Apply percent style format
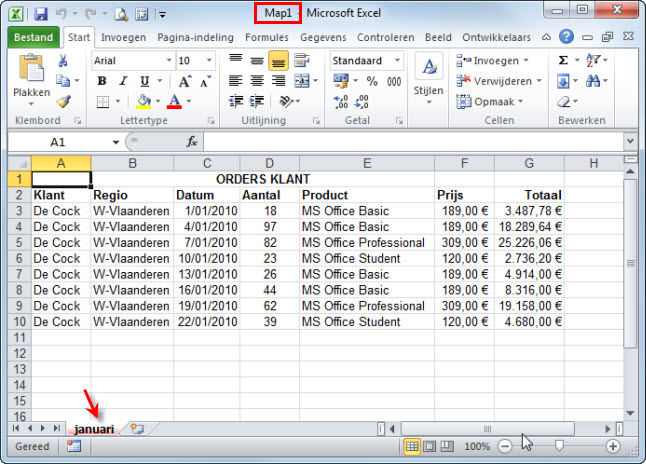This screenshot has width=646, height=464. point(372,81)
